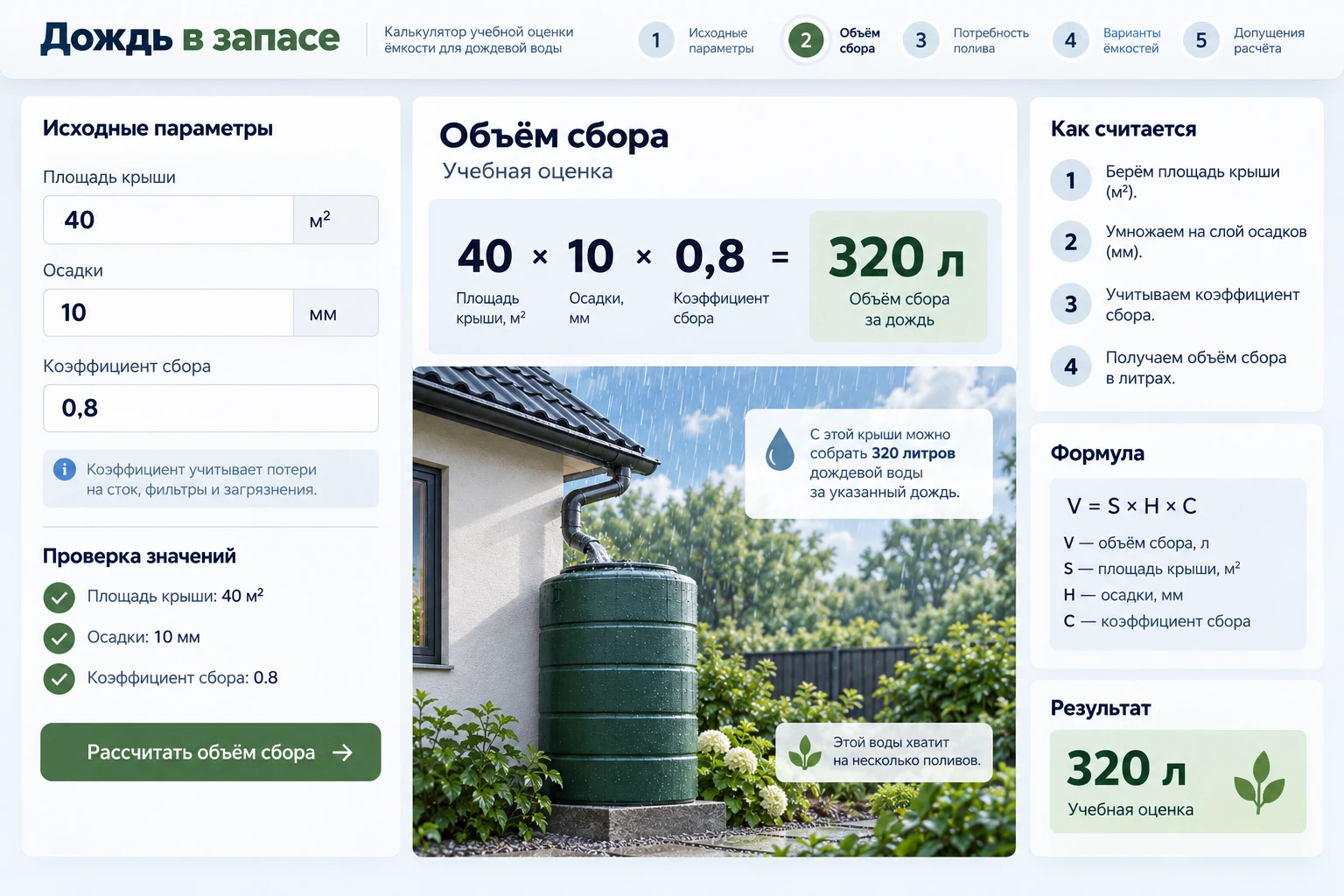
Task: Click the text 'Этой воды хватит на несколько поливов.'
Action: 906,752
